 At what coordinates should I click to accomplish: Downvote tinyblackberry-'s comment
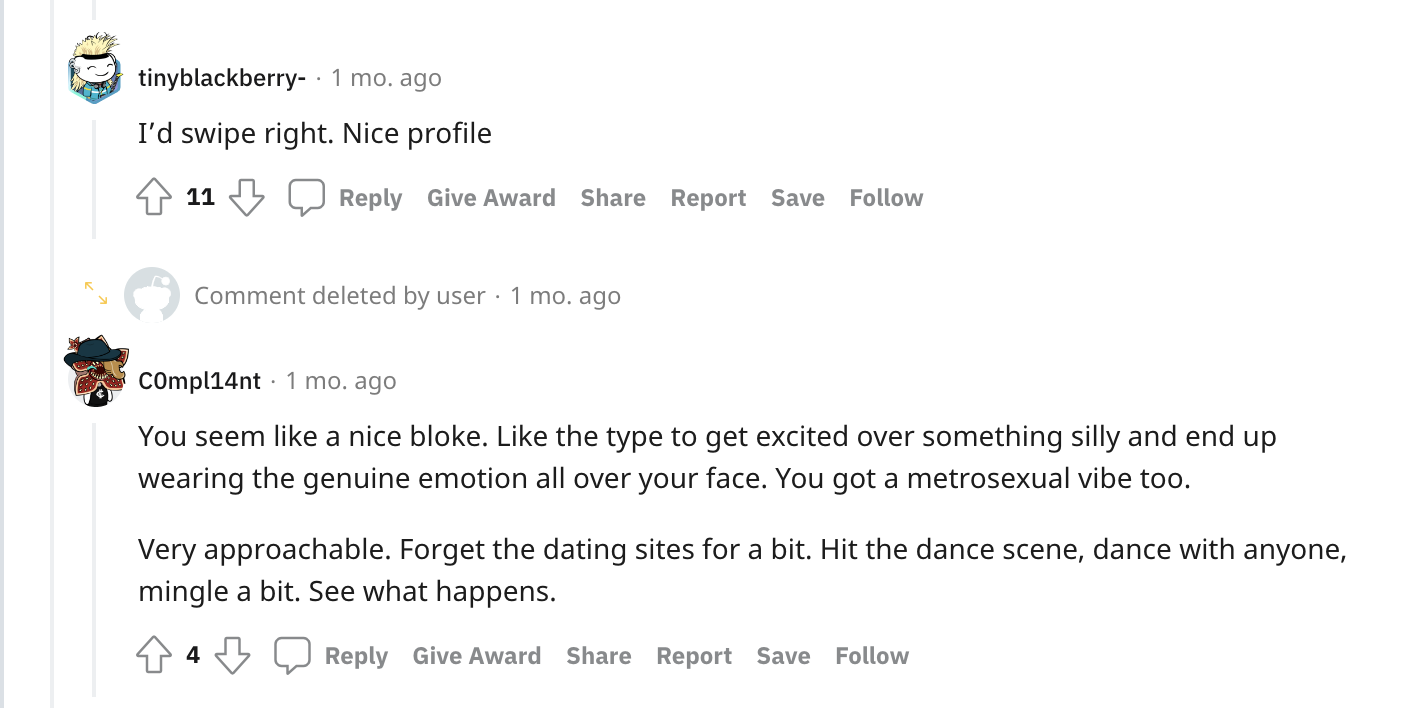click(246, 197)
